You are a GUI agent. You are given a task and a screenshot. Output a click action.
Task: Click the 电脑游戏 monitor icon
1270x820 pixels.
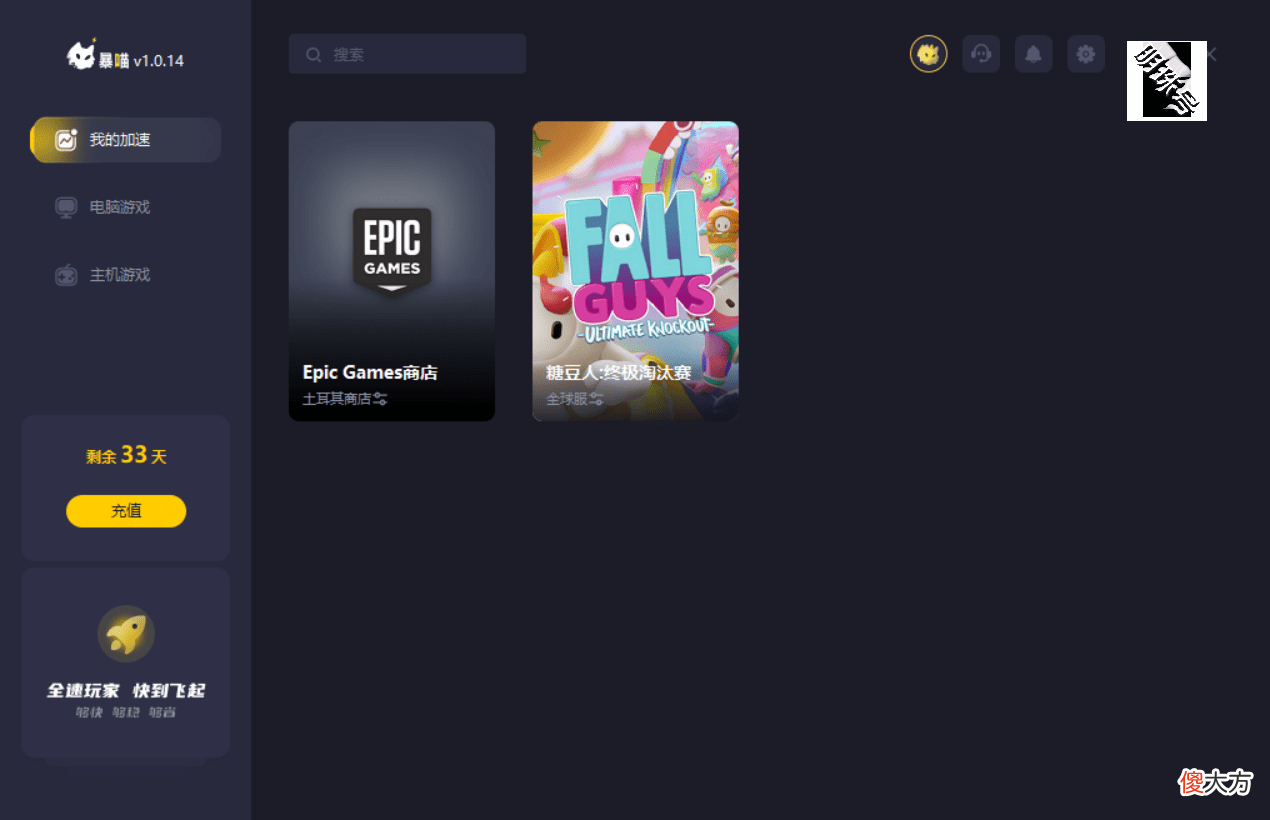tap(66, 207)
